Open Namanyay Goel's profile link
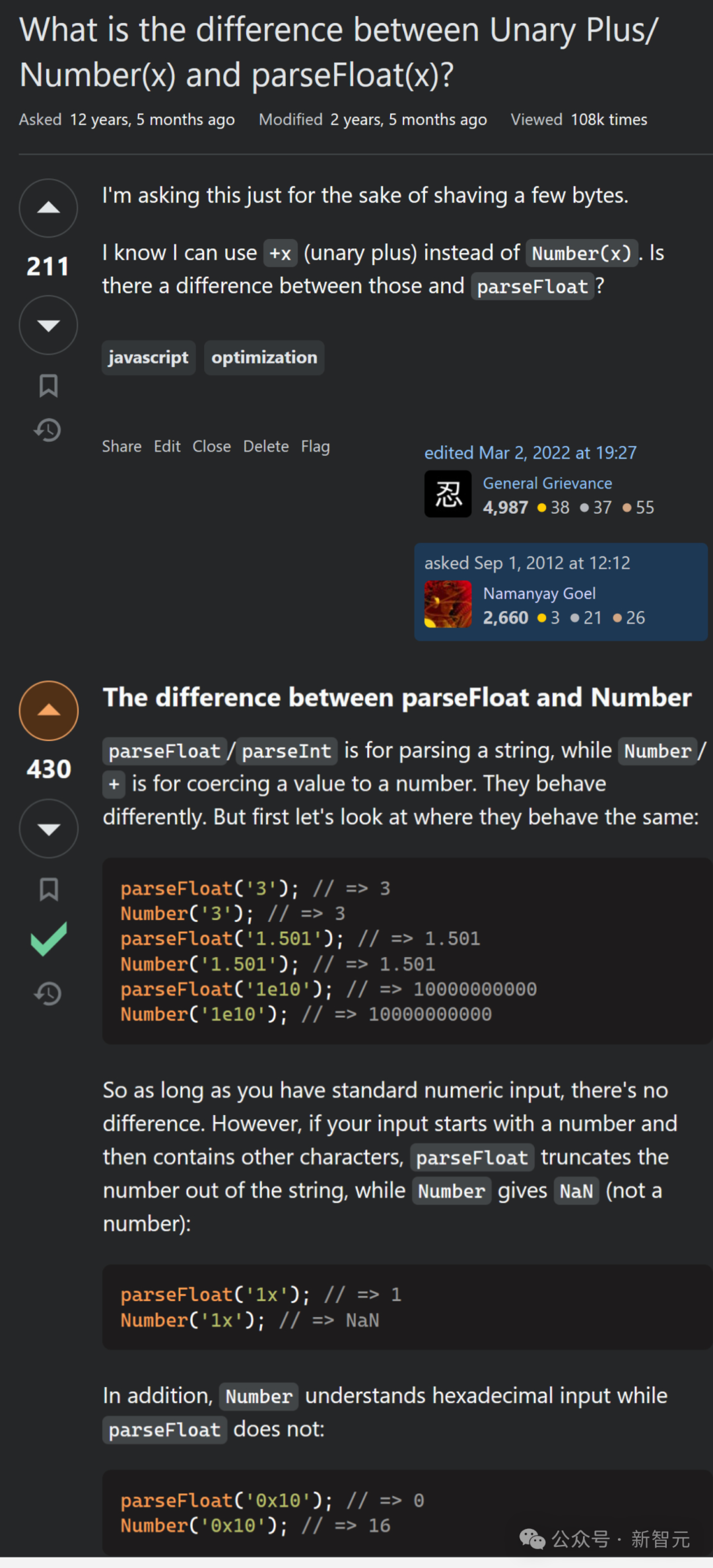 coord(539,593)
